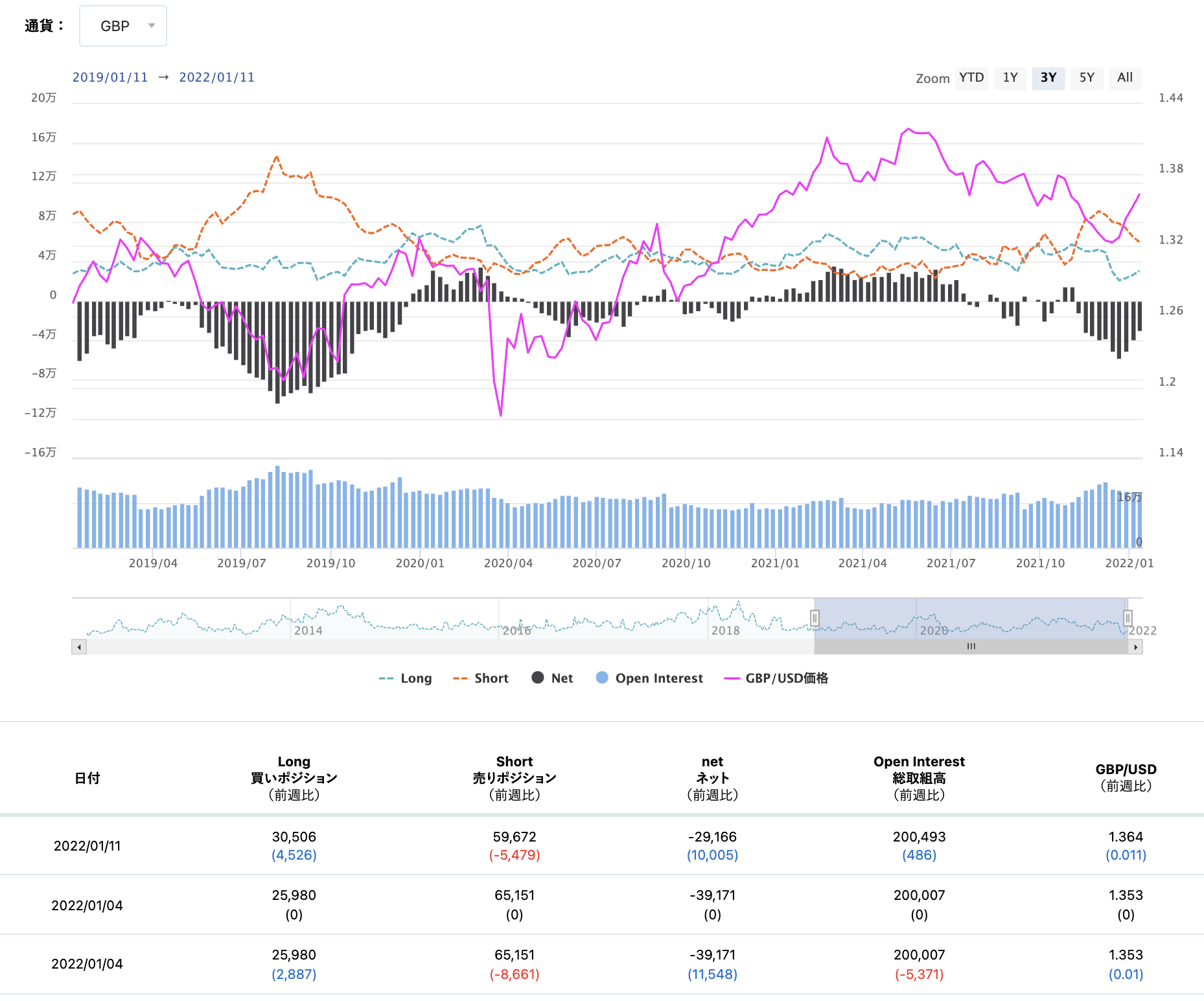Screen dimensions: 1204x1001
Task: Toggle the Open Interest series in legend
Action: click(649, 678)
